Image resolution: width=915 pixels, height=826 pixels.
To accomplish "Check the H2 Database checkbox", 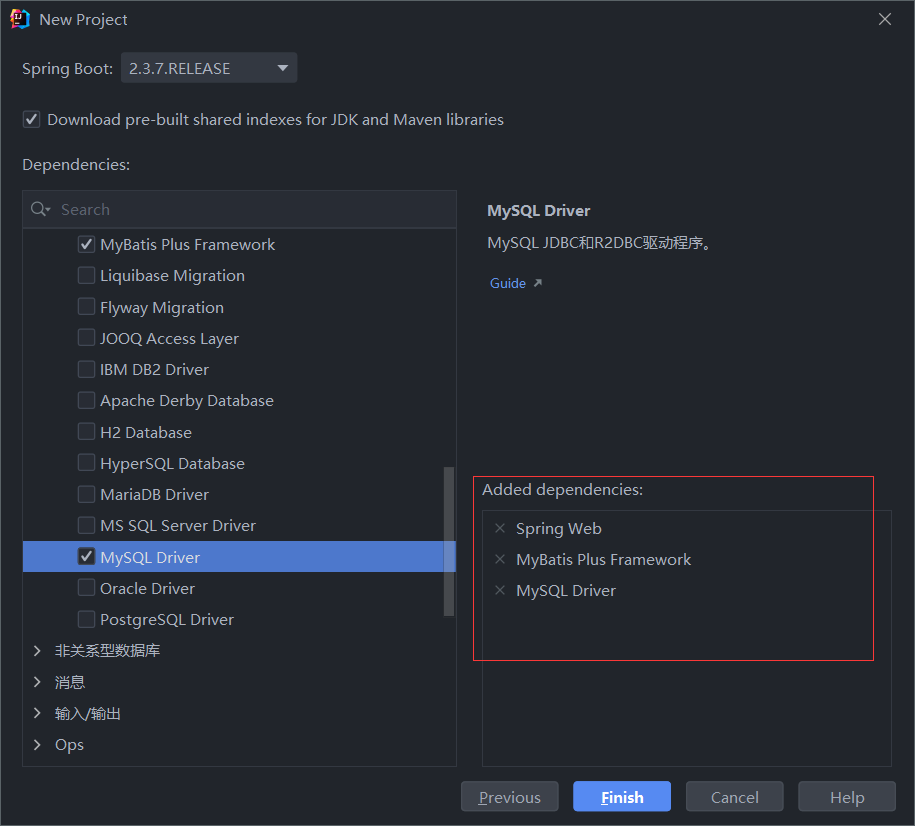I will pyautogui.click(x=86, y=431).
